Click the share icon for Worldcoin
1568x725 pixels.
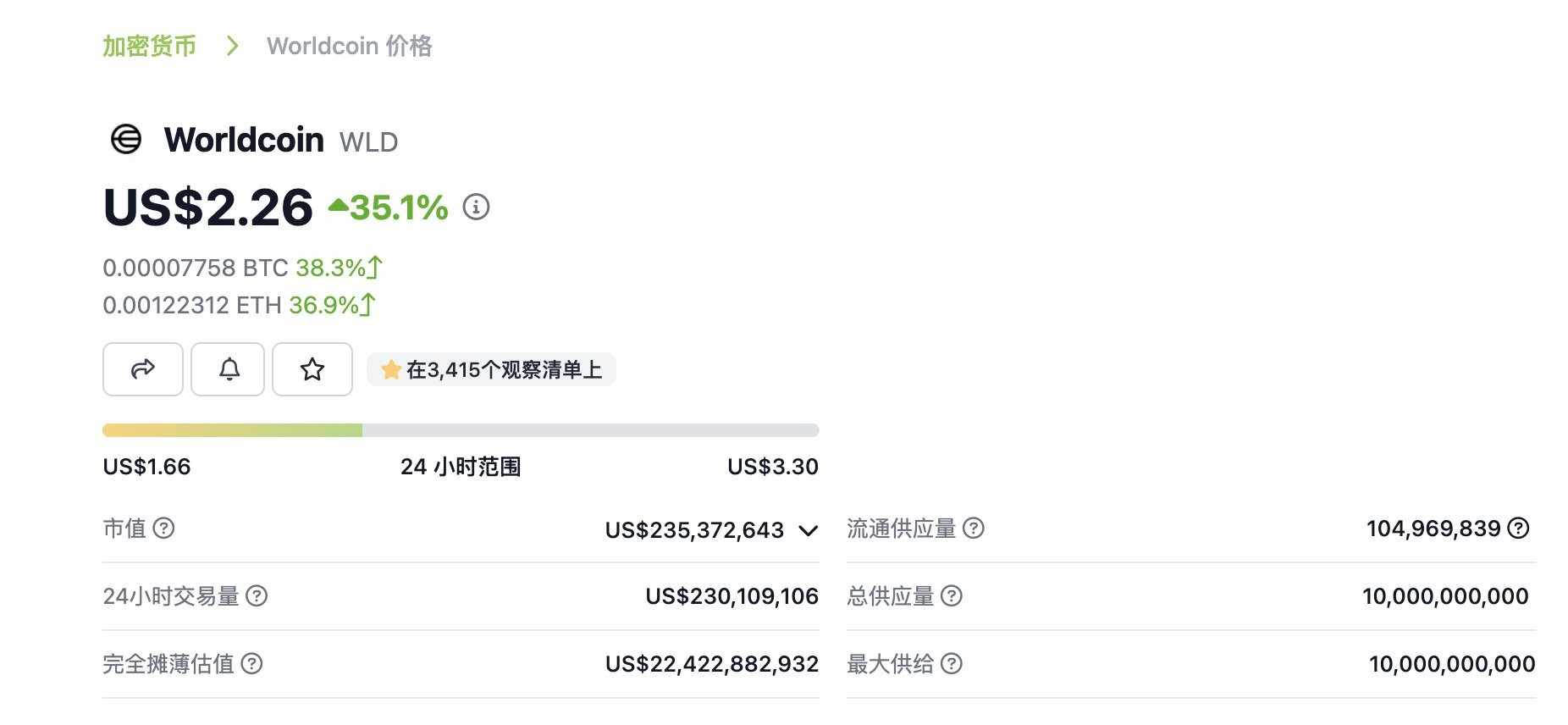tap(142, 369)
